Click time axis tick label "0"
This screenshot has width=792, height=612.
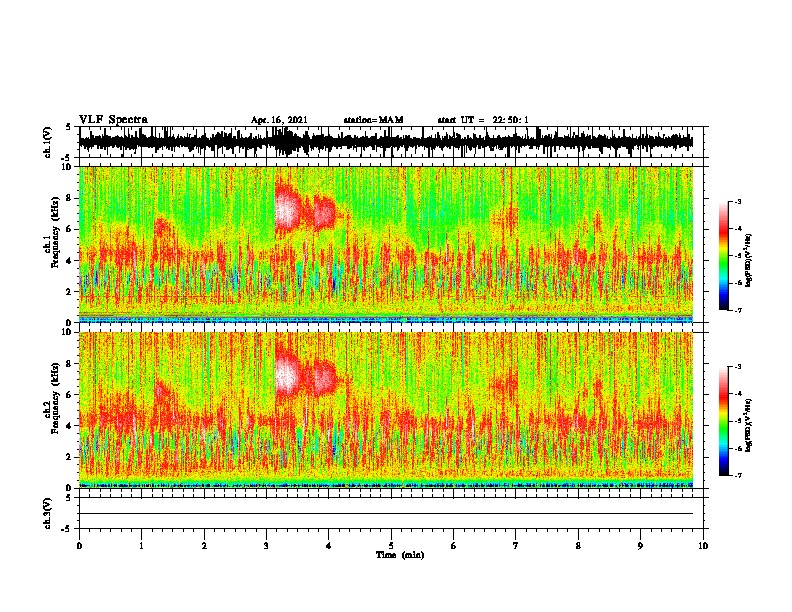[x=79, y=546]
